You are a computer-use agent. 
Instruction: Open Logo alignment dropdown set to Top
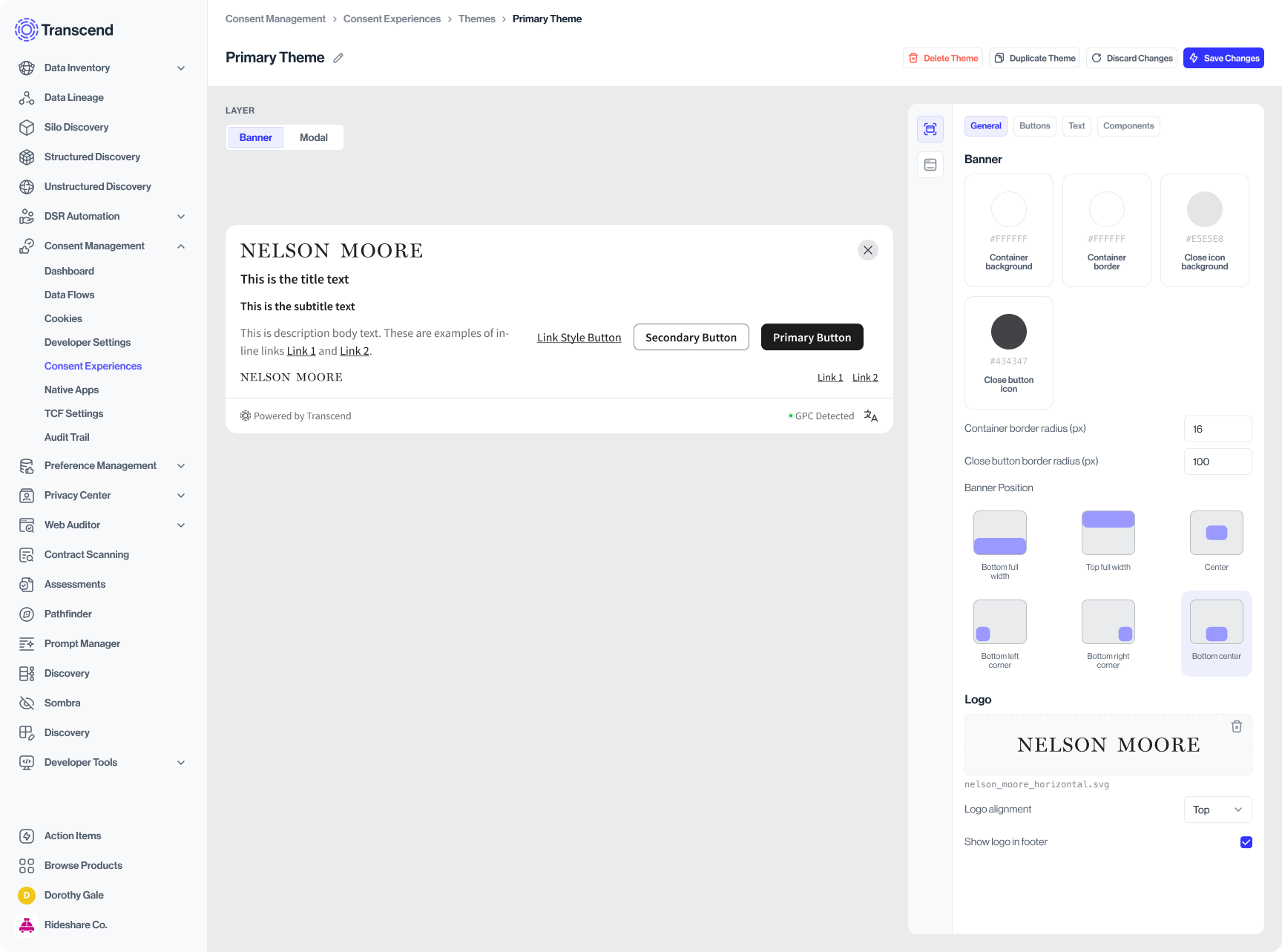(1218, 810)
